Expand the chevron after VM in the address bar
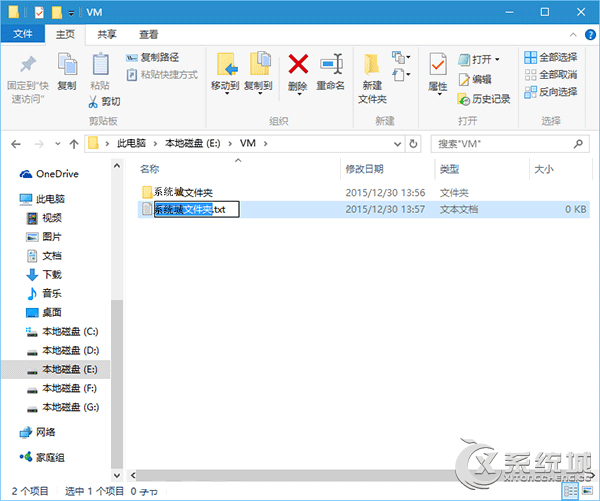Screen dimensions: 600x501 tap(266, 144)
